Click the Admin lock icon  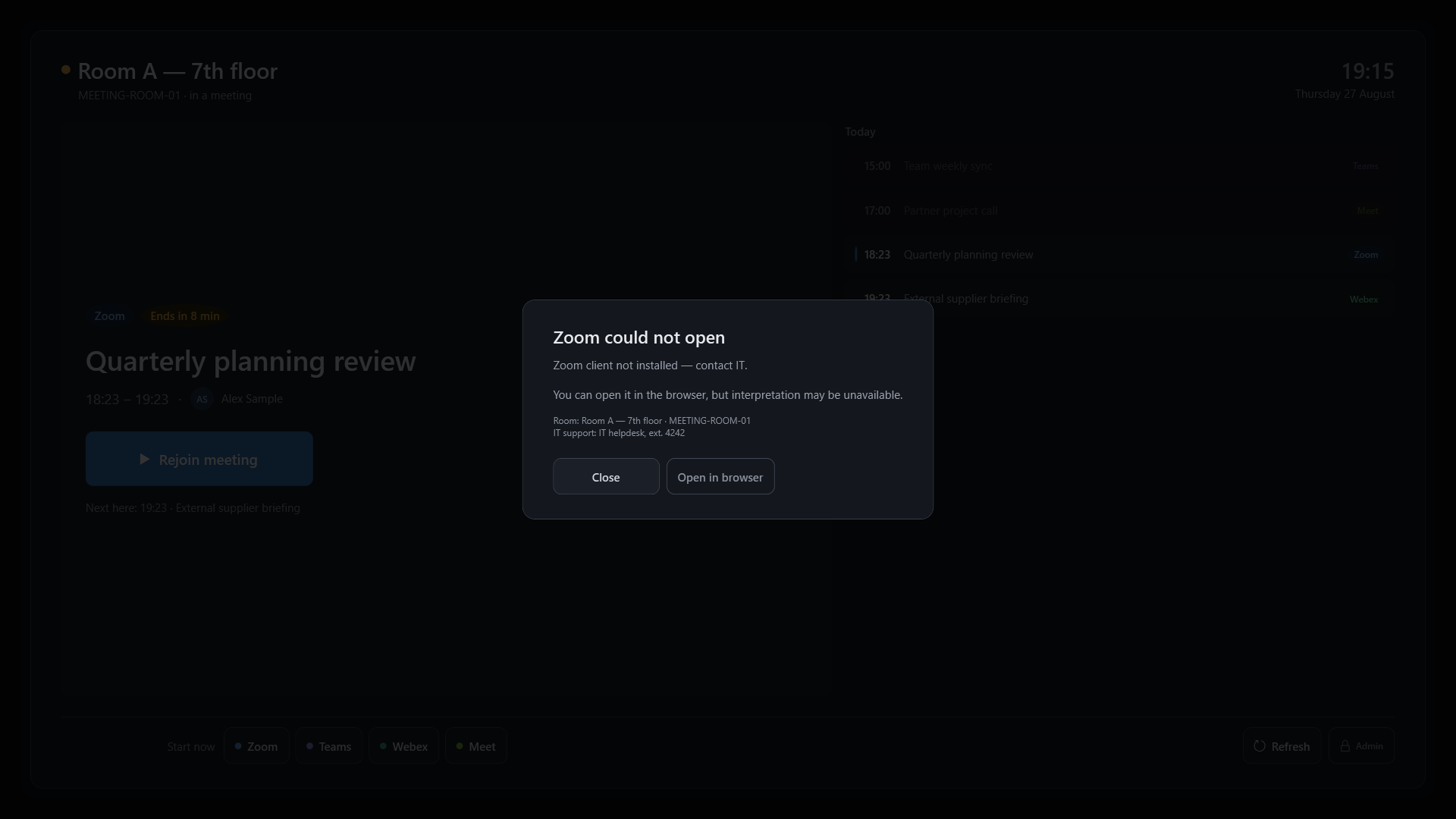[x=1345, y=746]
